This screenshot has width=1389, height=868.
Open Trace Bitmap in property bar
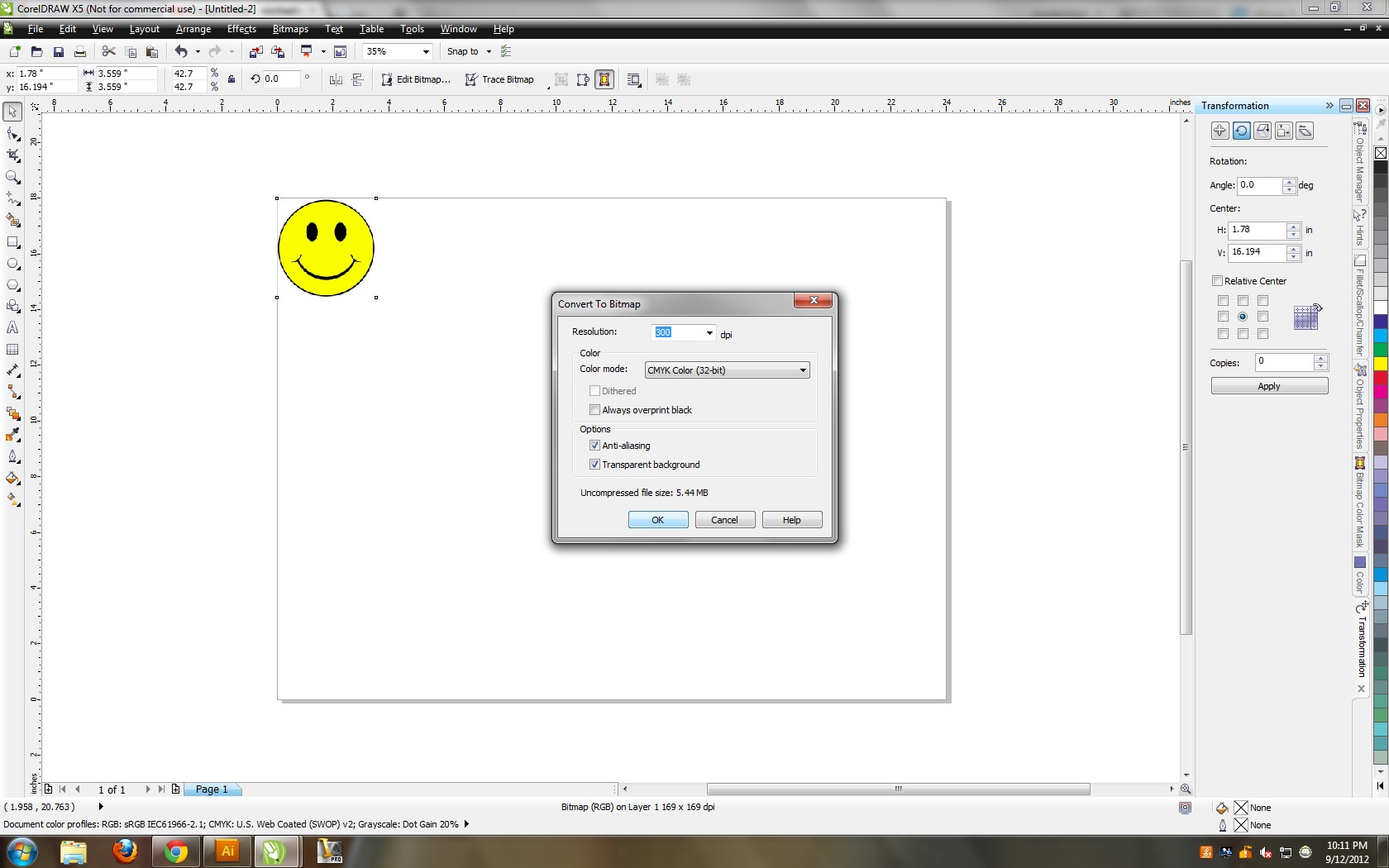499,79
